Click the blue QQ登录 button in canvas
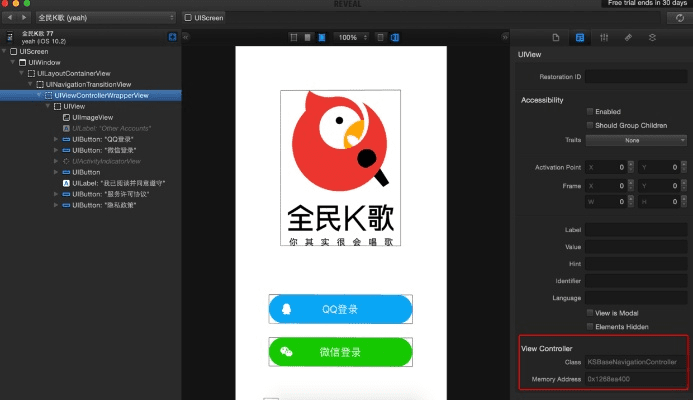 340,309
